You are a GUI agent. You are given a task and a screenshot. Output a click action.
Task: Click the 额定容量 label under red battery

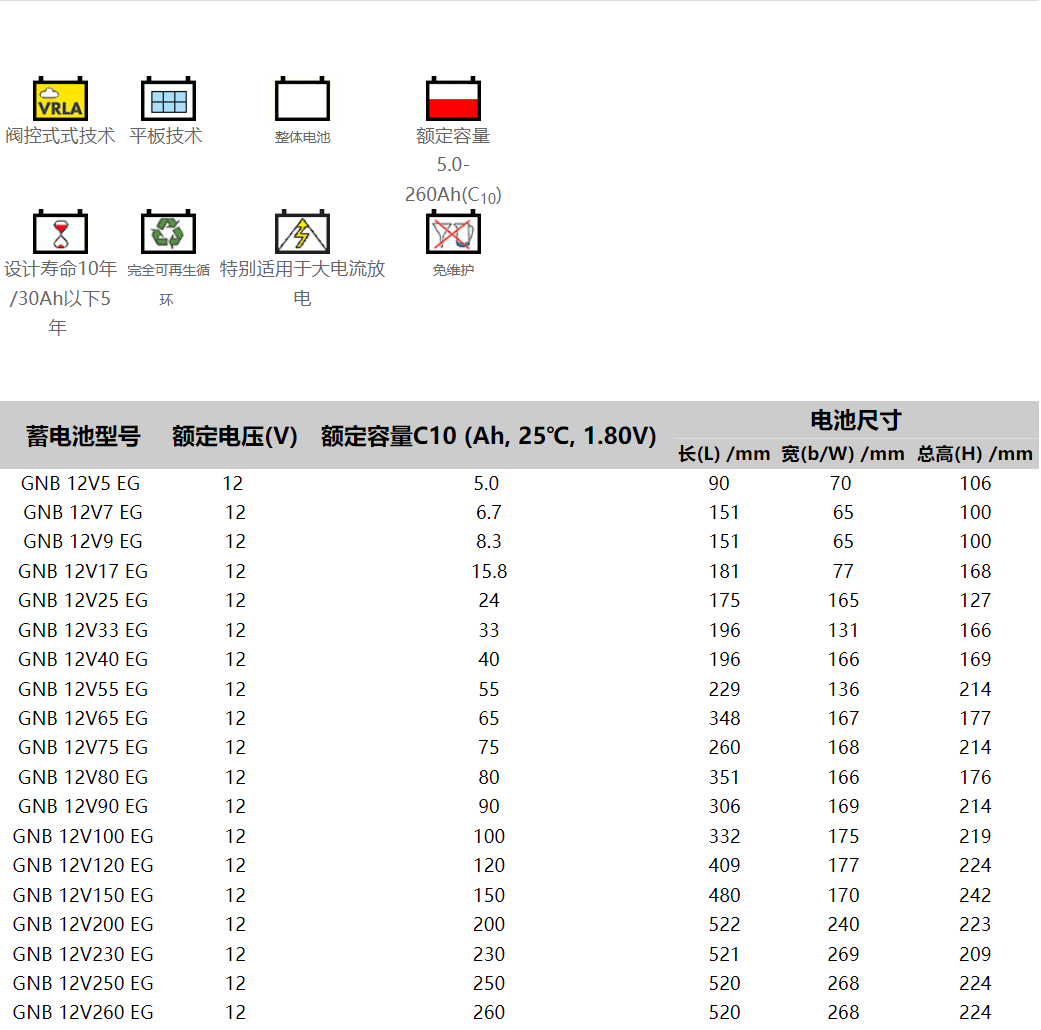[453, 135]
